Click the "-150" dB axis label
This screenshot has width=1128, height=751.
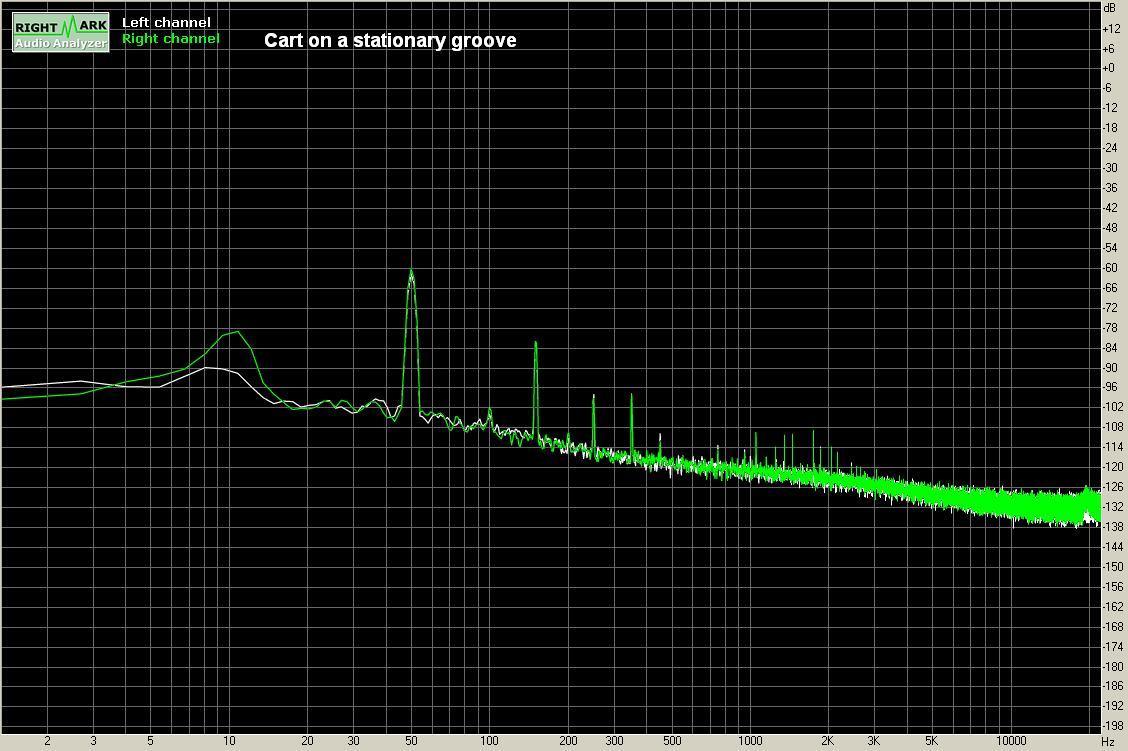tap(1114, 567)
